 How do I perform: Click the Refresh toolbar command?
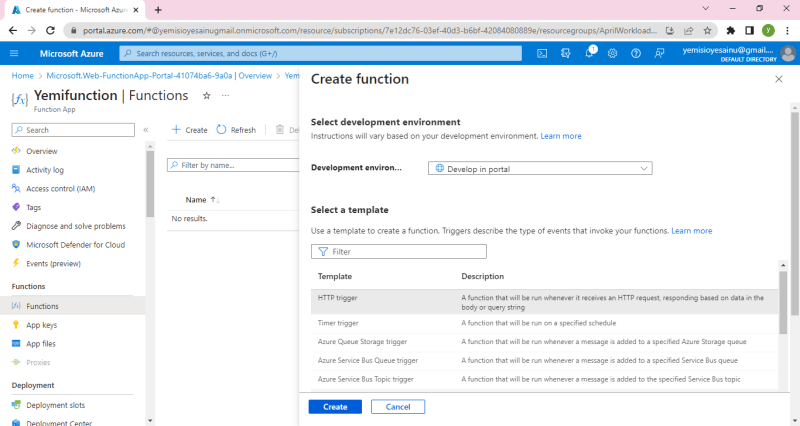236,130
